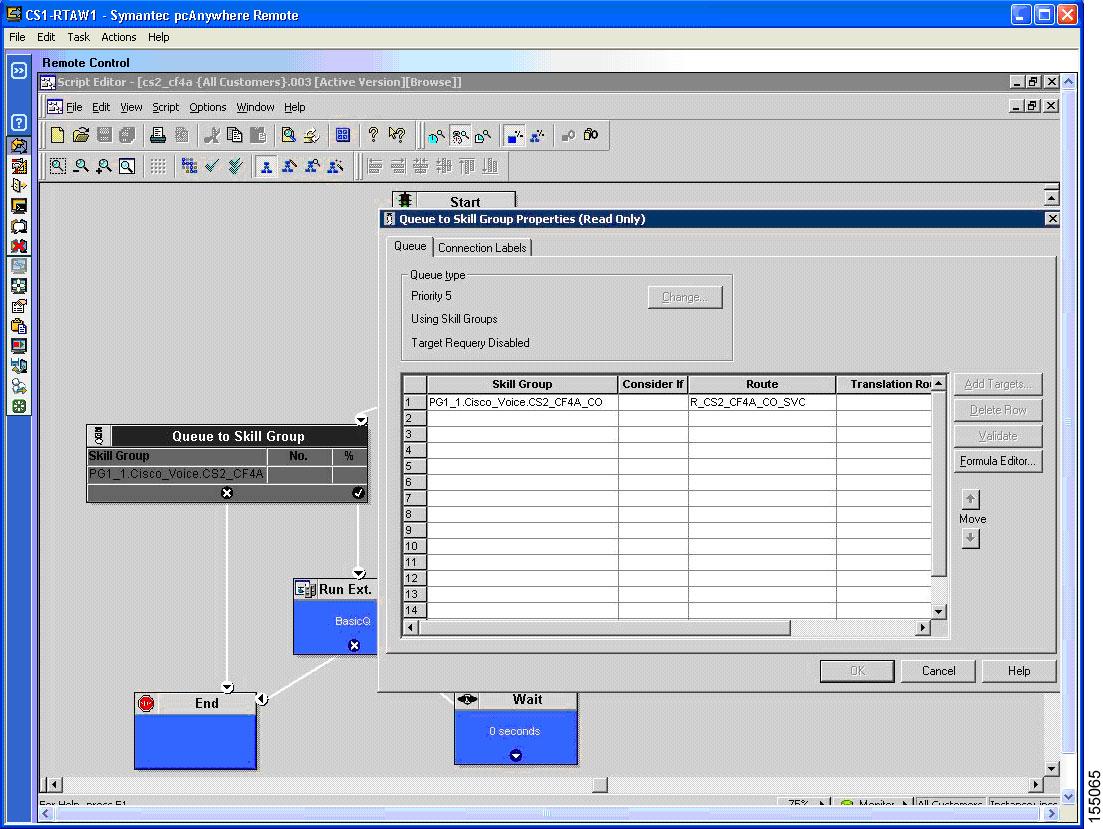
Task: Click the green icon at the pcAnywhere sidebar bottom
Action: [19, 406]
